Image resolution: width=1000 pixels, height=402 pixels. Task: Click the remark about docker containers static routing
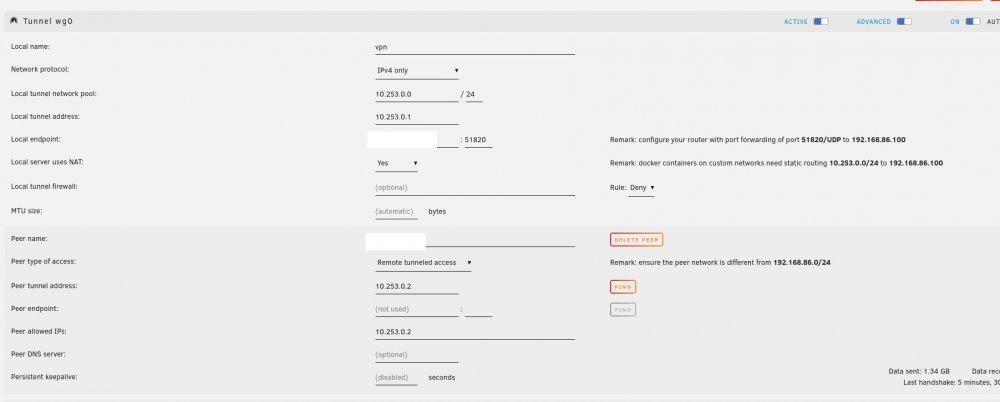(x=776, y=163)
